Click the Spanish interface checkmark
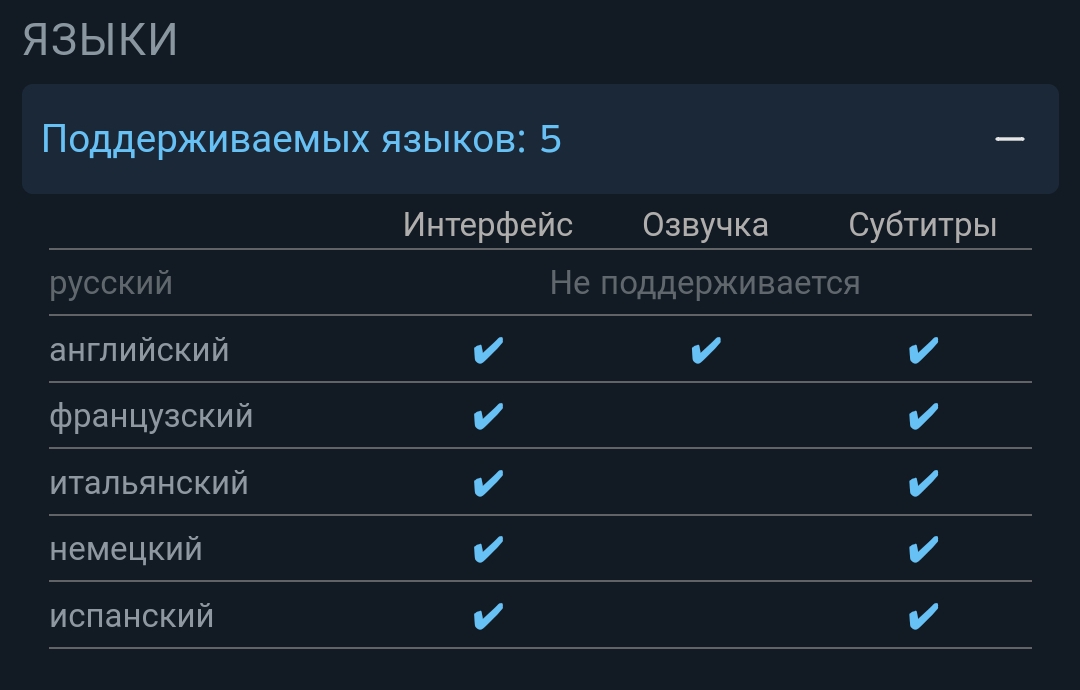This screenshot has width=1080, height=690. (488, 616)
